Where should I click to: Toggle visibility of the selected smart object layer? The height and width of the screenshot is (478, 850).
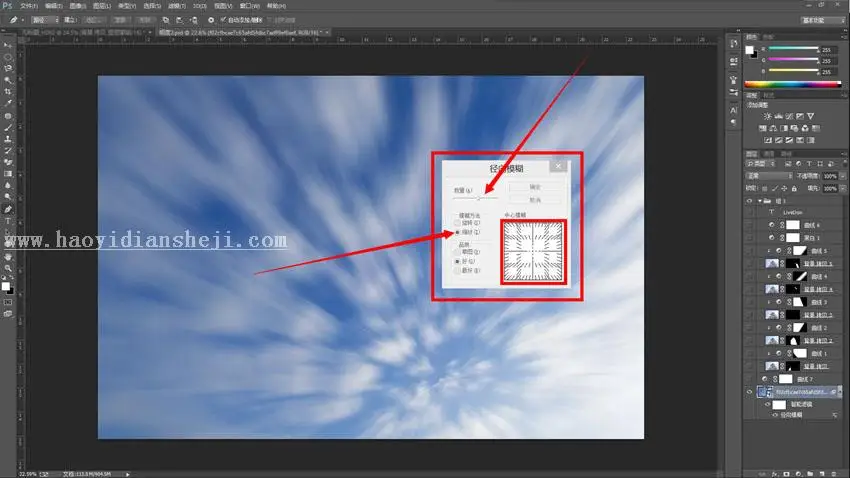pyautogui.click(x=750, y=391)
